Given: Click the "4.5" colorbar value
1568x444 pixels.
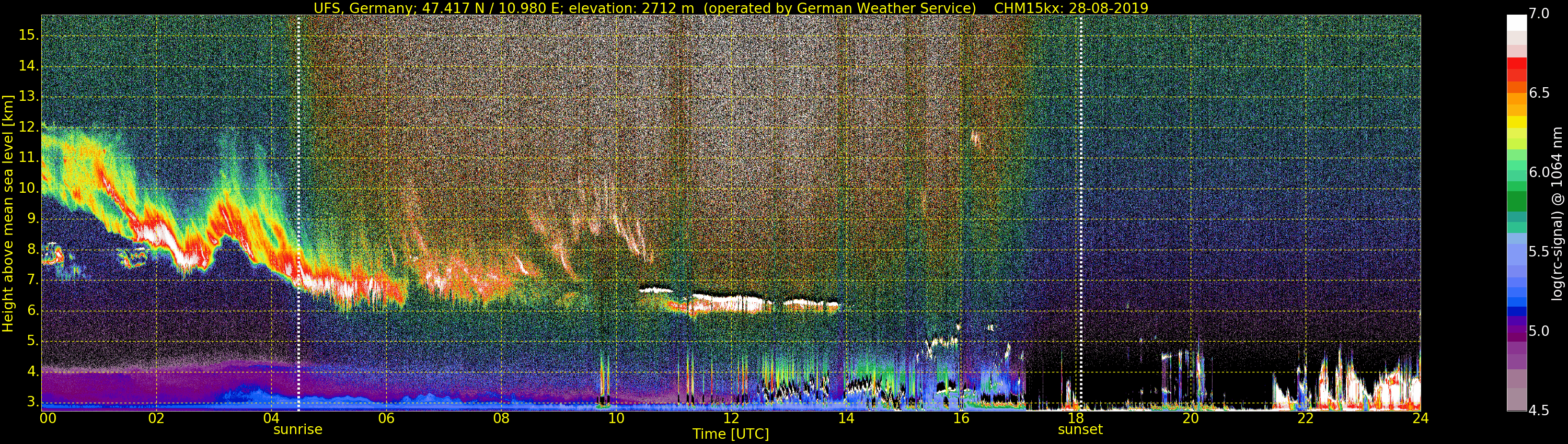Looking at the screenshot, I should 1539,411.
